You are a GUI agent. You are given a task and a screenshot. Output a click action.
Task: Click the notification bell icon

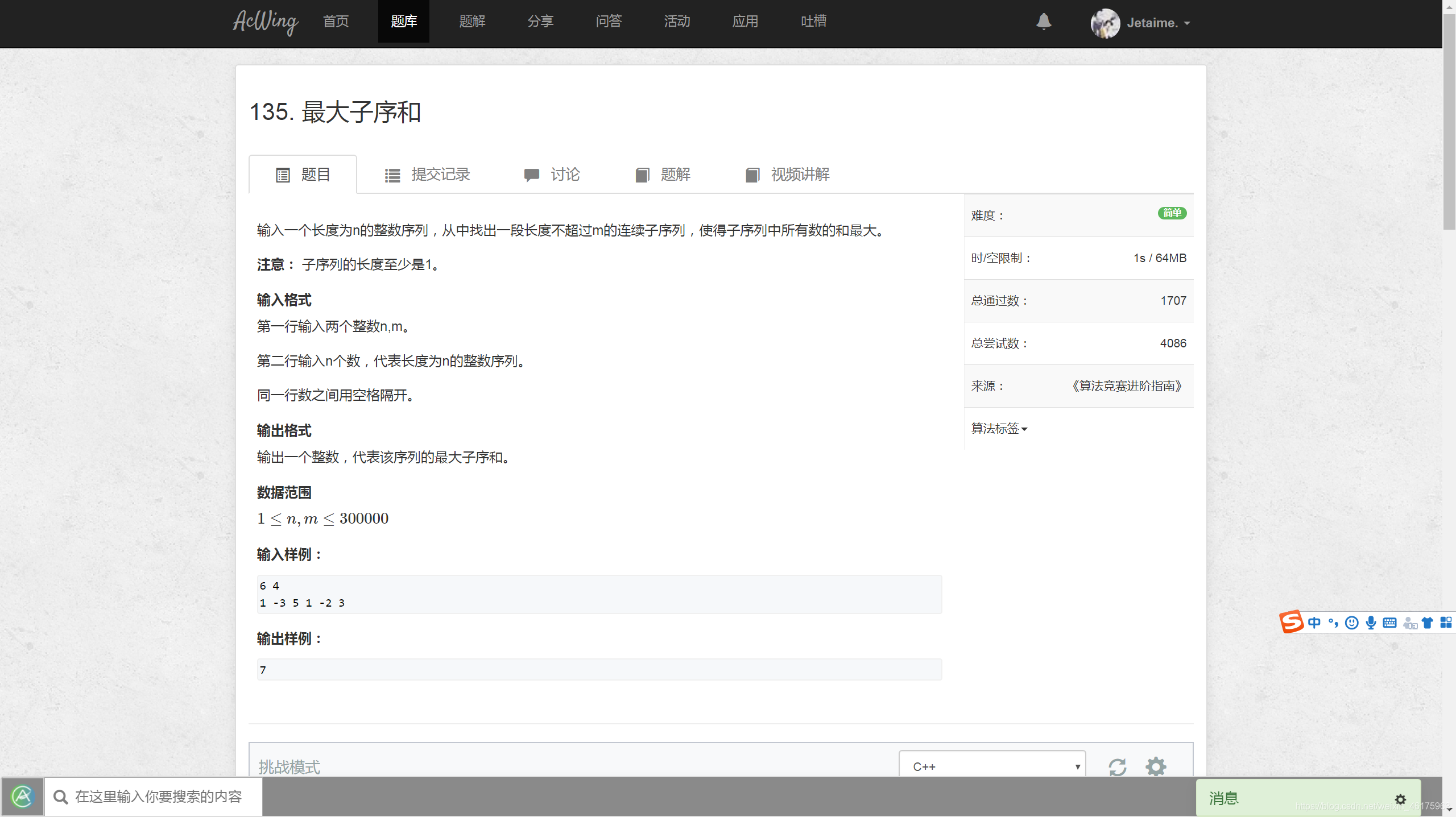1043,23
